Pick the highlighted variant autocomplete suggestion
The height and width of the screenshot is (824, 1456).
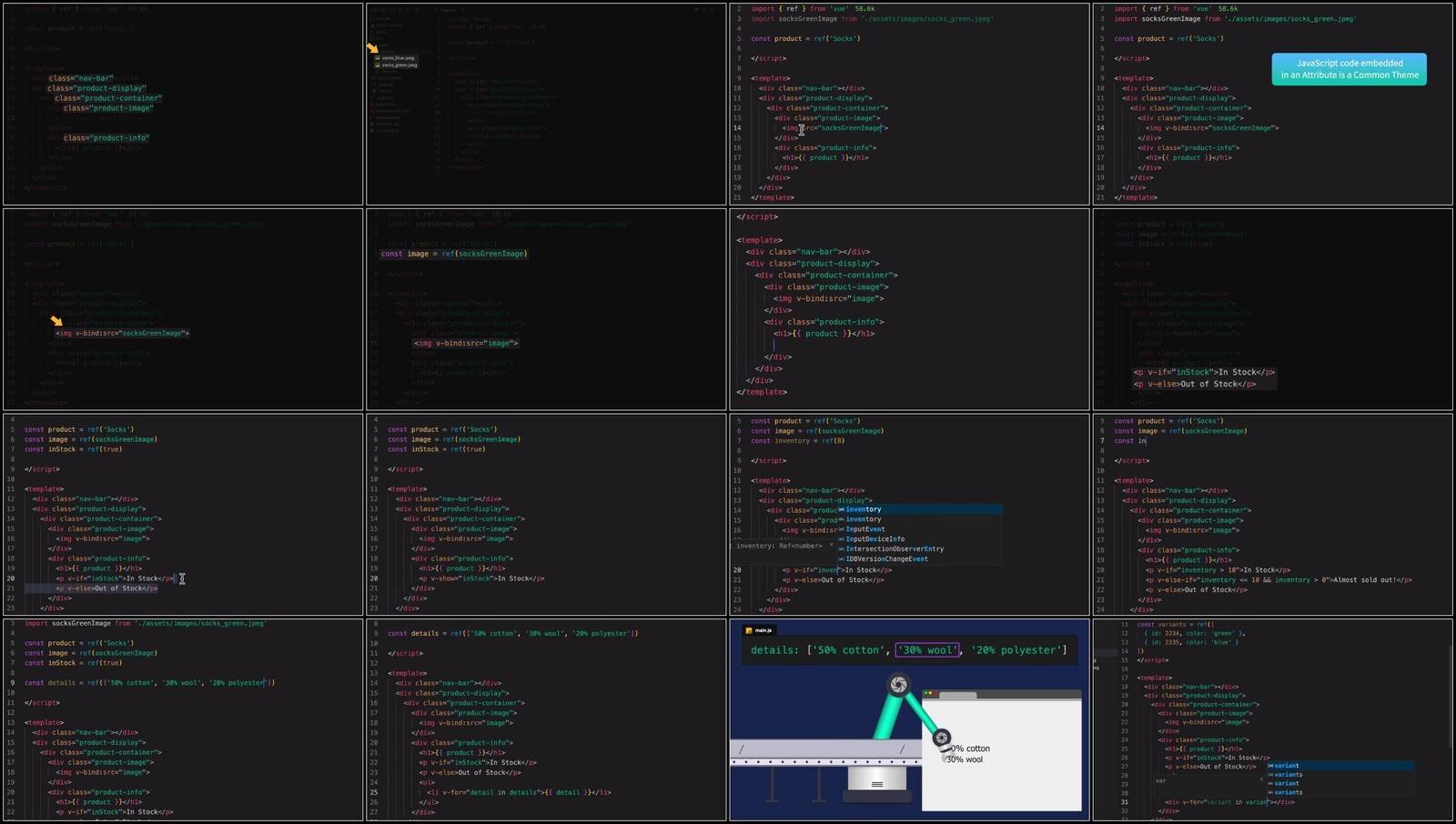(x=1287, y=766)
